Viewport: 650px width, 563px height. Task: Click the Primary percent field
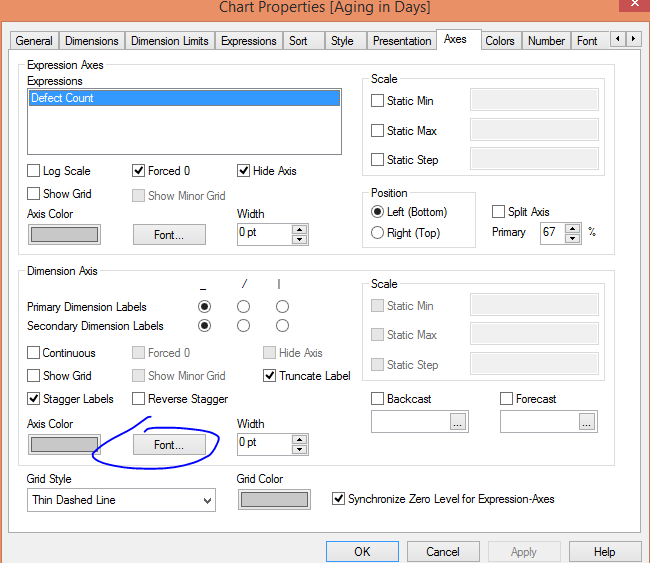pos(553,233)
